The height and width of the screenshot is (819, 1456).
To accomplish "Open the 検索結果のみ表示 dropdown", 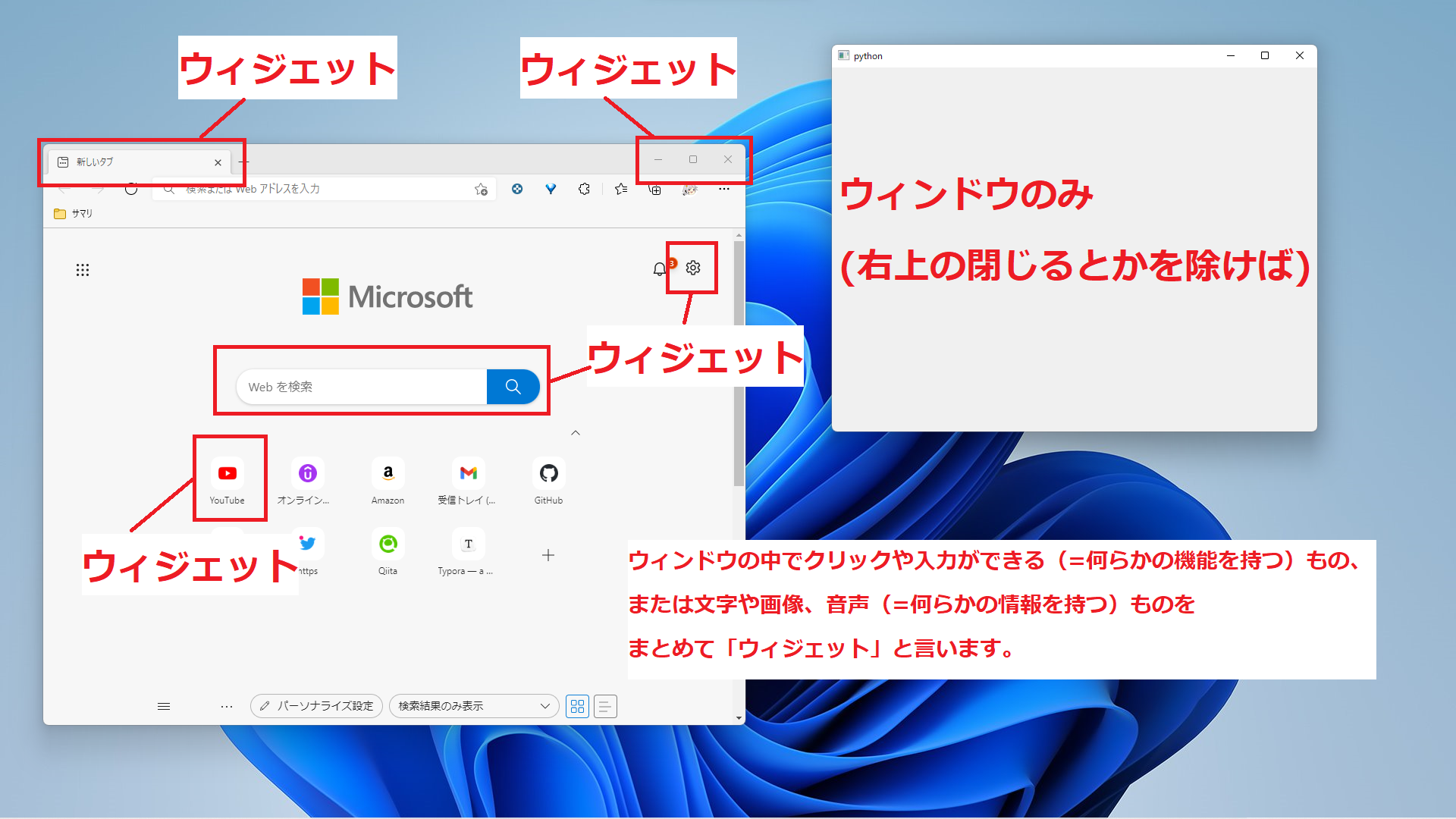I will coord(473,705).
